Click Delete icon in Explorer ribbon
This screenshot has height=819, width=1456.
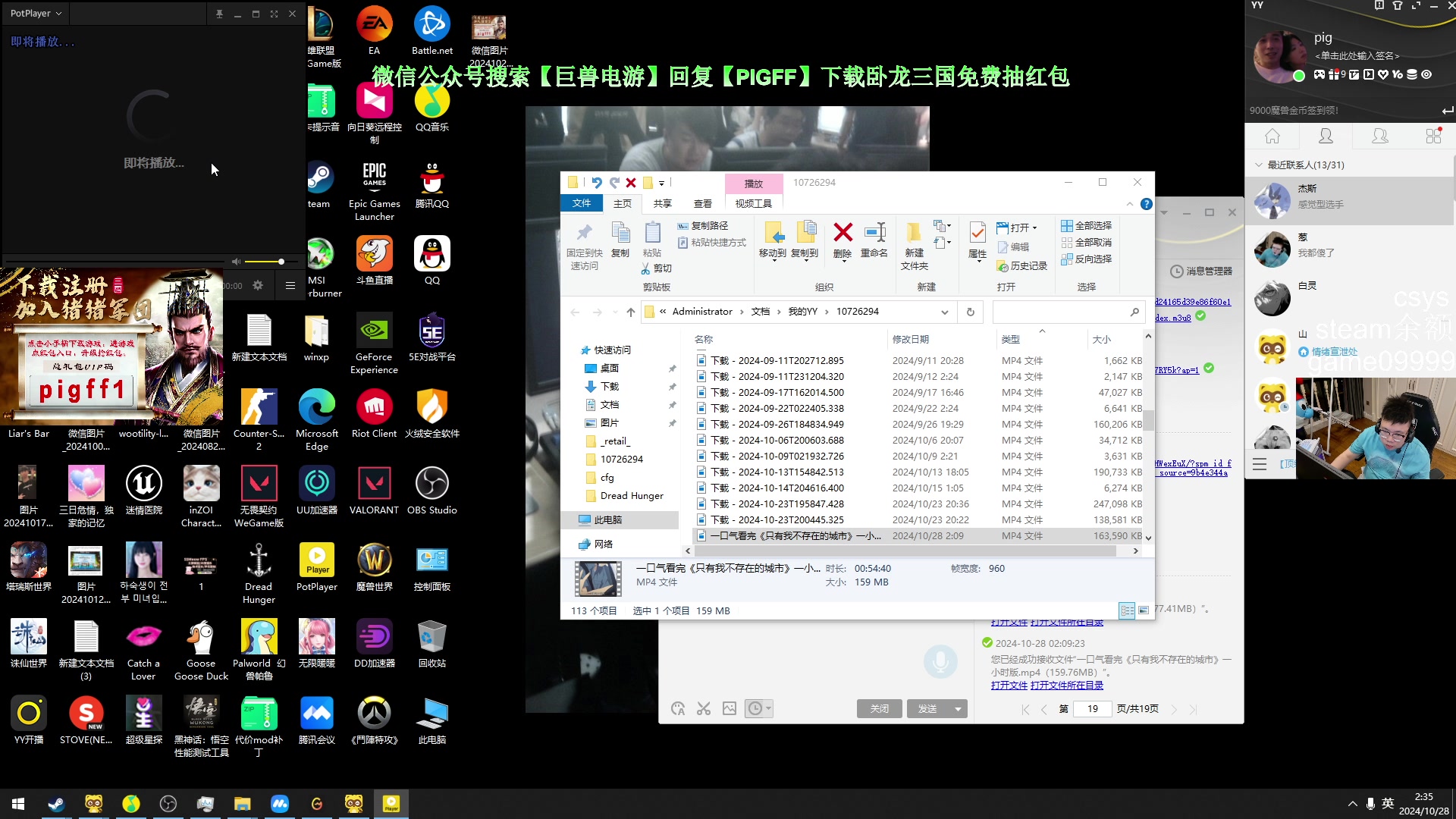coord(843,240)
